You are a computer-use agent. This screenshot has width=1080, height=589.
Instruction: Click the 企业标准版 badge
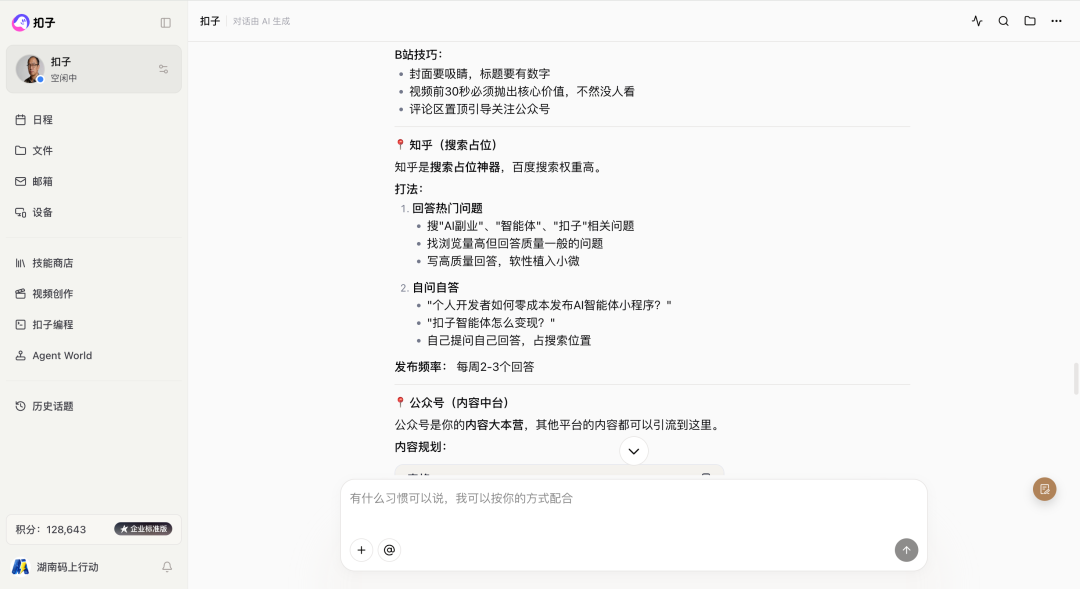(143, 529)
